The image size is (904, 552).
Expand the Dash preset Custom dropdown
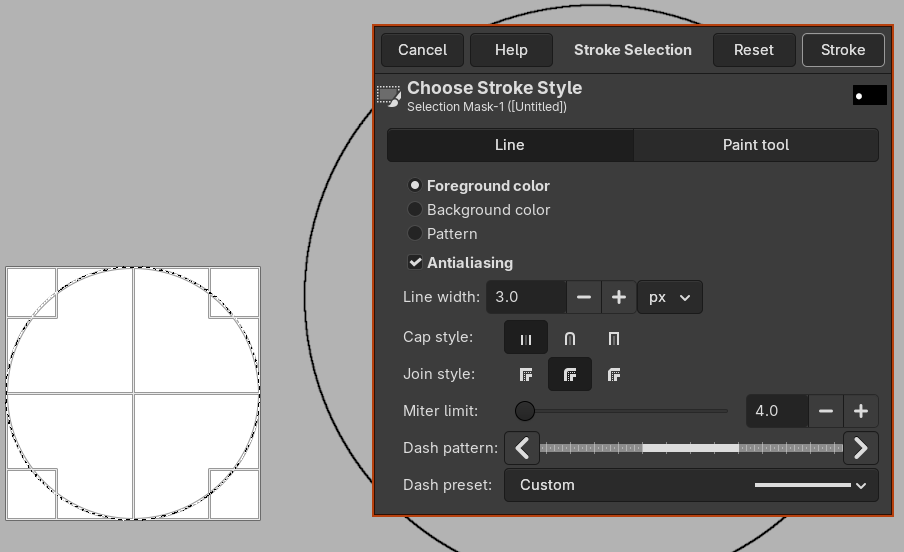(691, 485)
